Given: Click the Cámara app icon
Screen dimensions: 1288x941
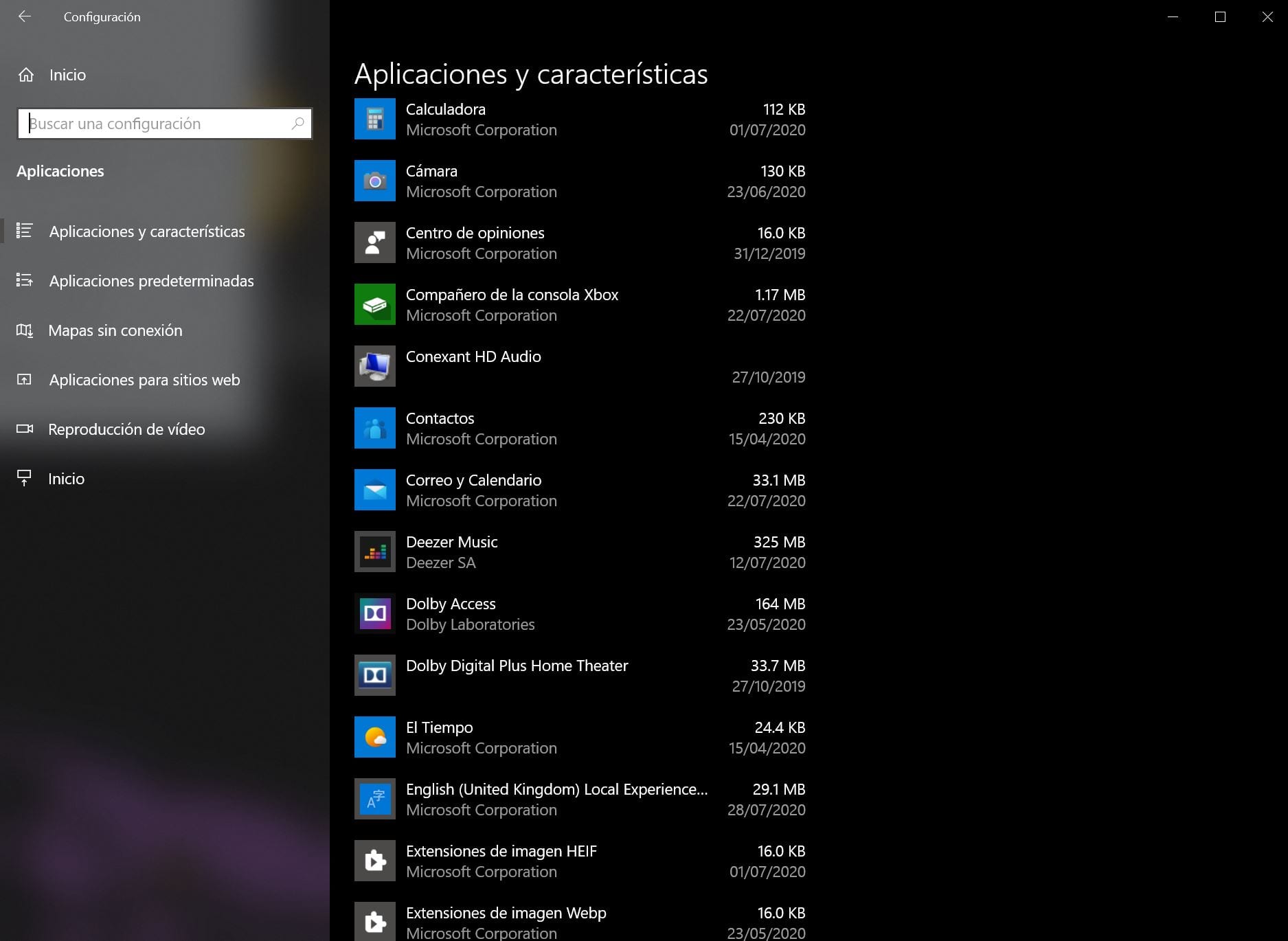Looking at the screenshot, I should [x=375, y=181].
